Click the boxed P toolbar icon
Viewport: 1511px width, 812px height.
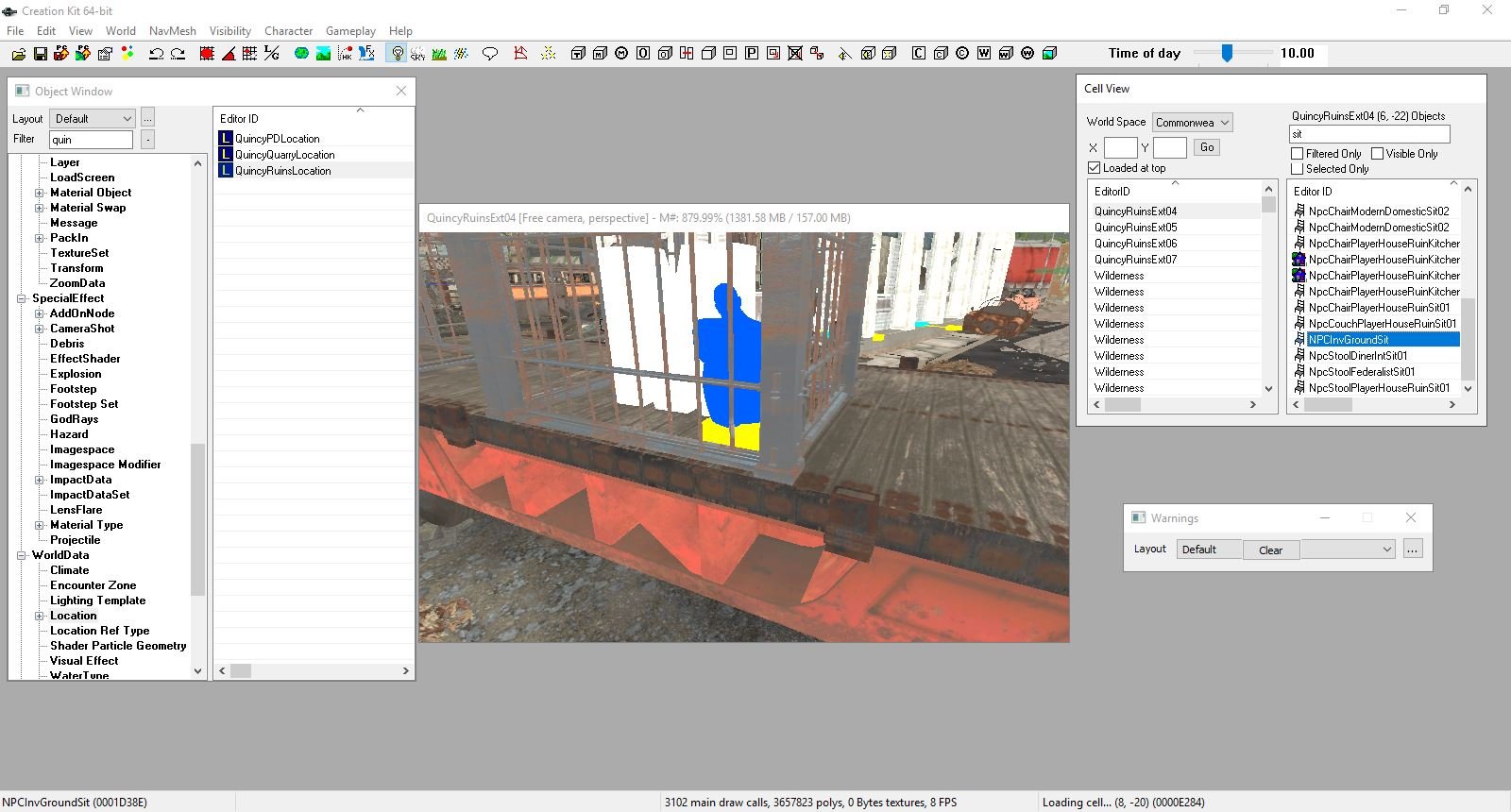coord(752,54)
